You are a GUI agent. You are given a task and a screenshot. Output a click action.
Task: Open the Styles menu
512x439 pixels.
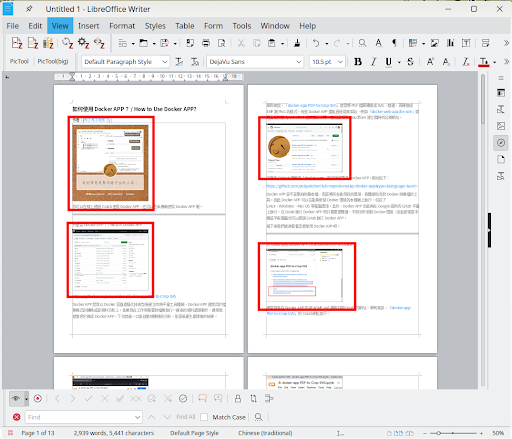155,26
